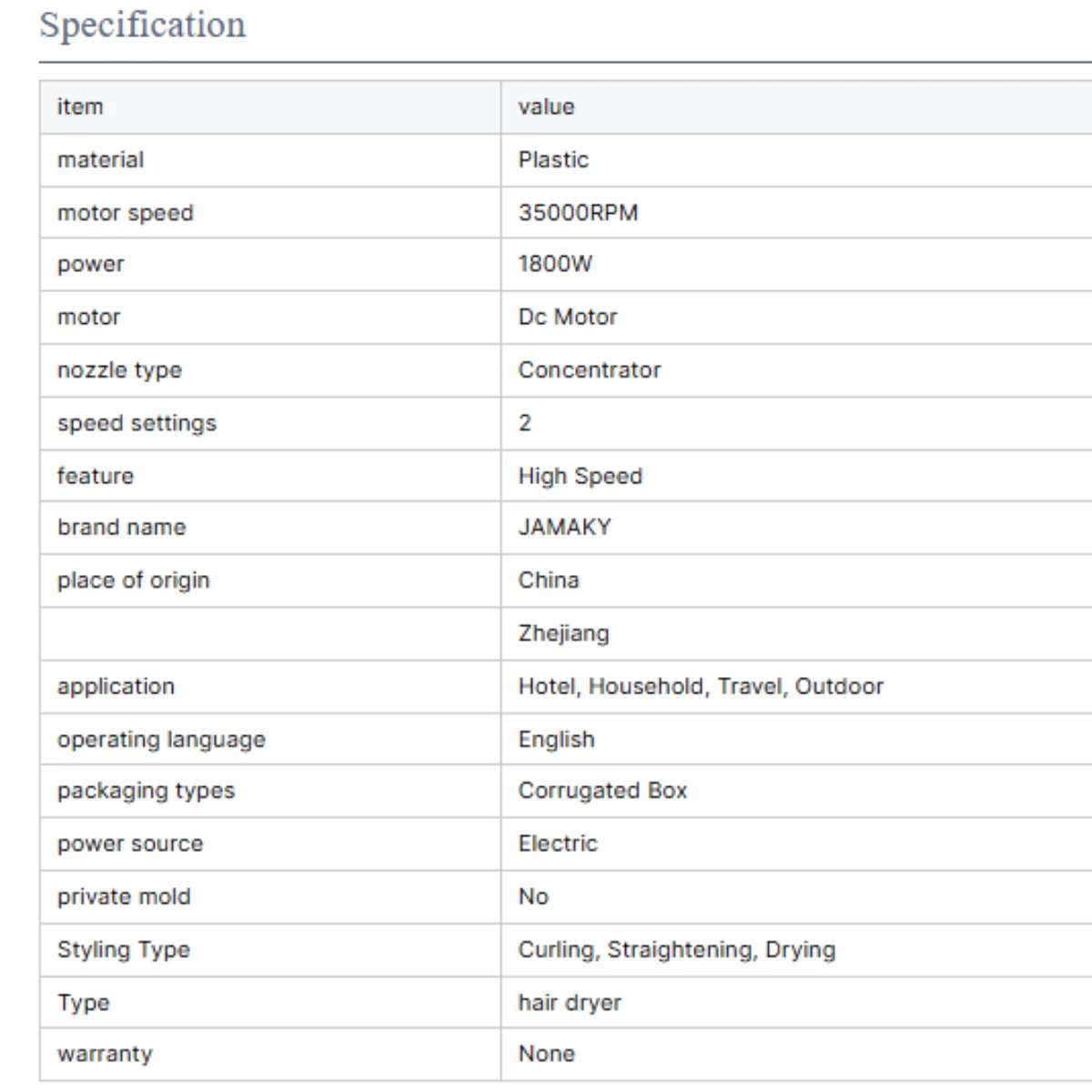1092x1092 pixels.
Task: Click the 'private mold' row label
Action: (x=124, y=896)
